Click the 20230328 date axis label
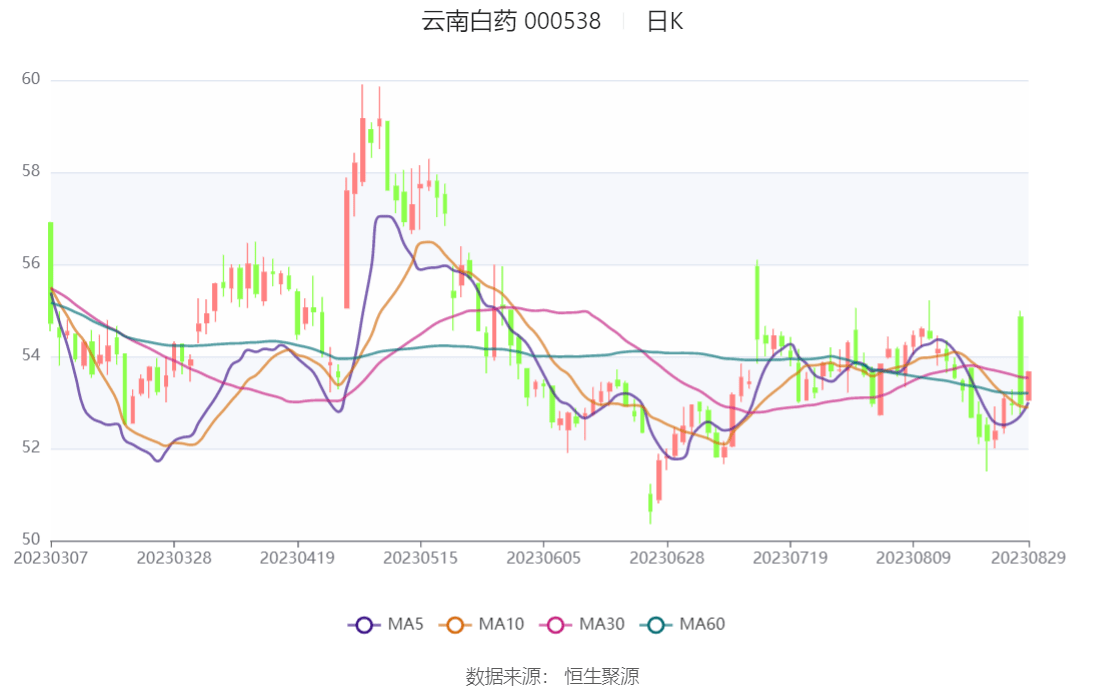Viewport: 1105px width, 689px height. 174,558
